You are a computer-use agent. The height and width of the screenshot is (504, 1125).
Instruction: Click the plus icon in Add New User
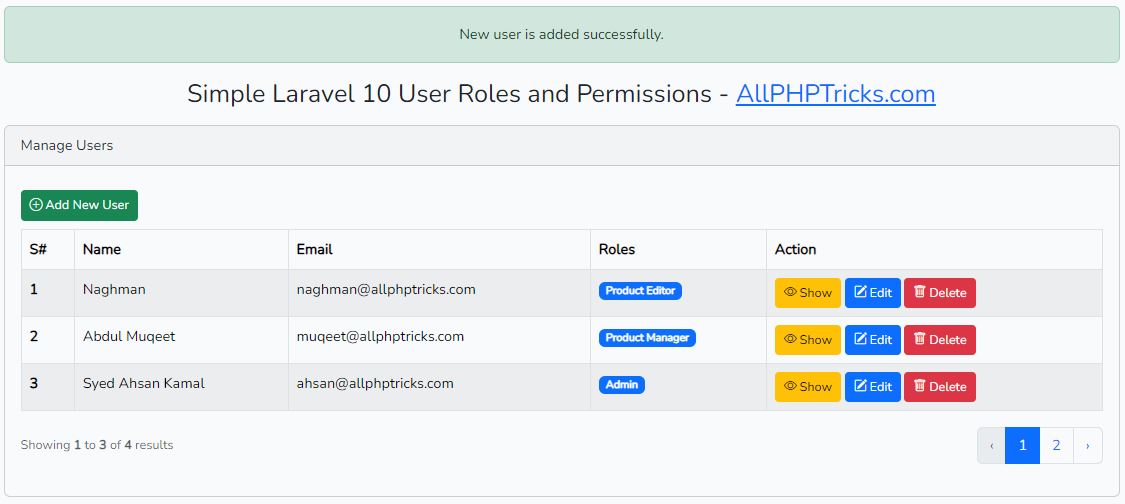pos(36,205)
